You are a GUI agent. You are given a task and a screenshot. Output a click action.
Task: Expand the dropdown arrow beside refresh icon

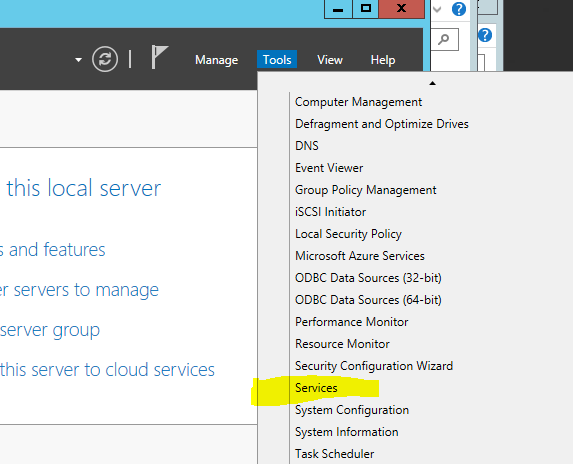[78, 60]
